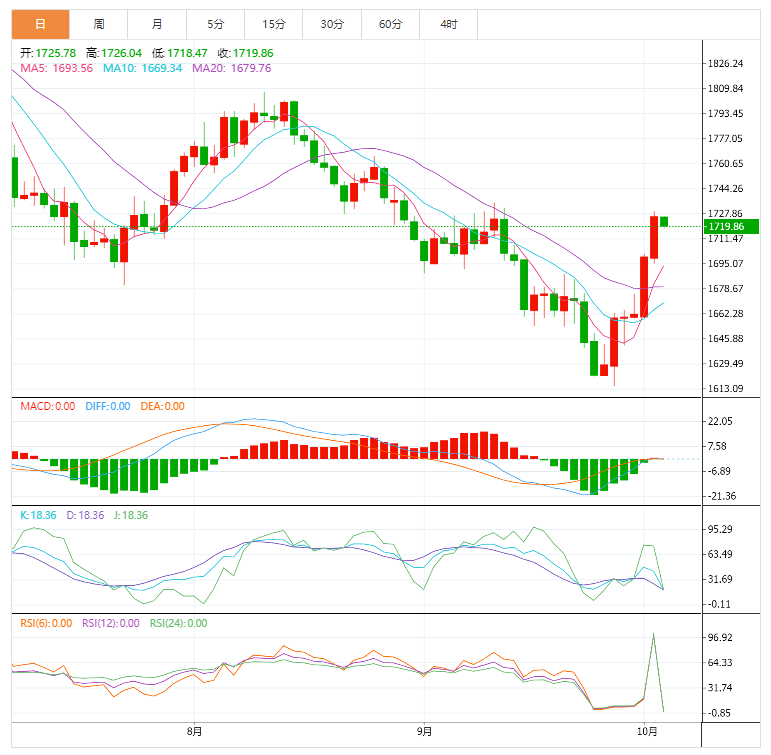Viewport: 771px width, 755px height.
Task: Open the 15分 timeframe tab
Action: click(x=273, y=24)
